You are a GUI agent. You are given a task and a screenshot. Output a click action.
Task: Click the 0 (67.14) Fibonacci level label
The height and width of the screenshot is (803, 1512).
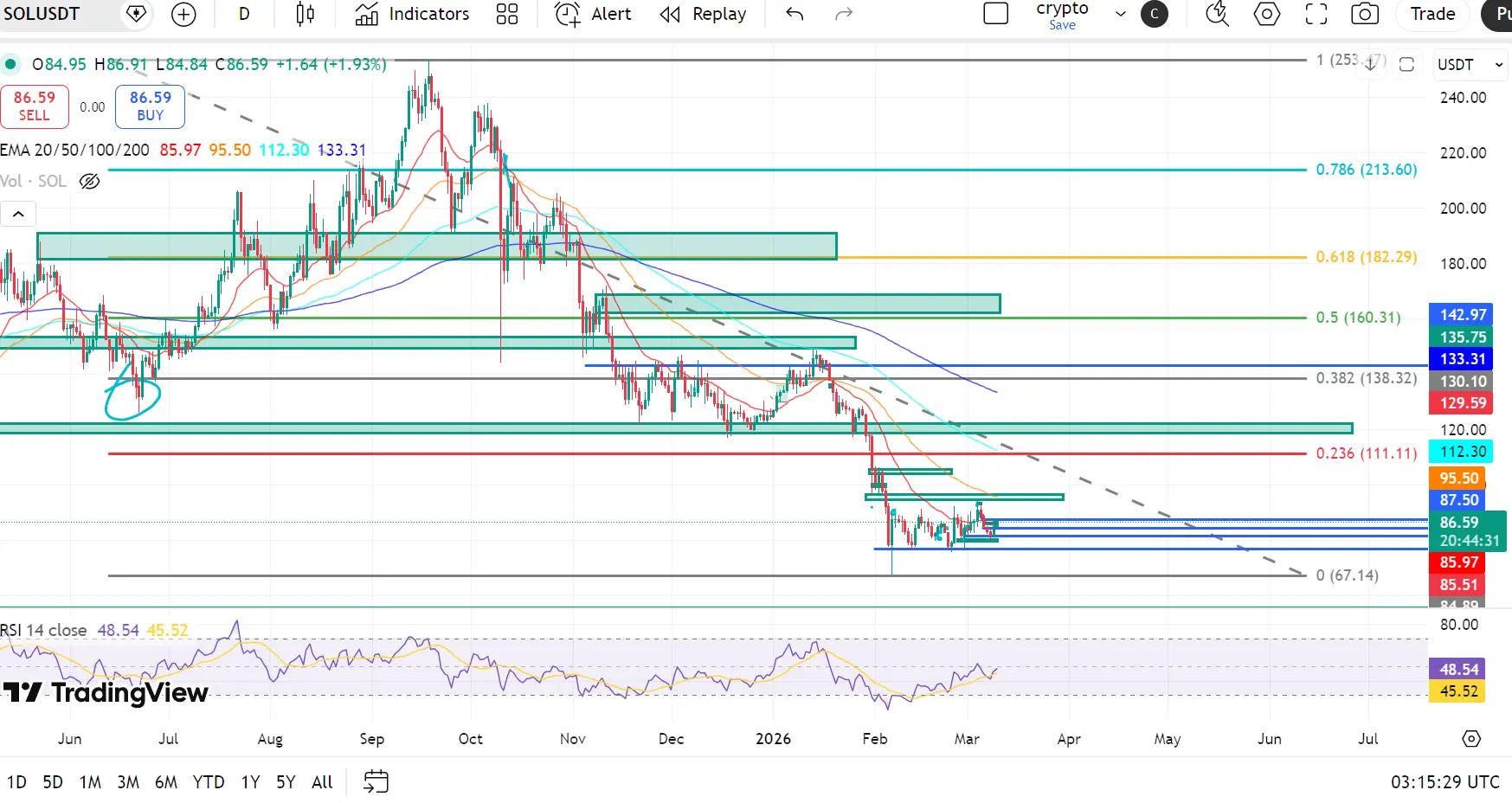[1348, 575]
